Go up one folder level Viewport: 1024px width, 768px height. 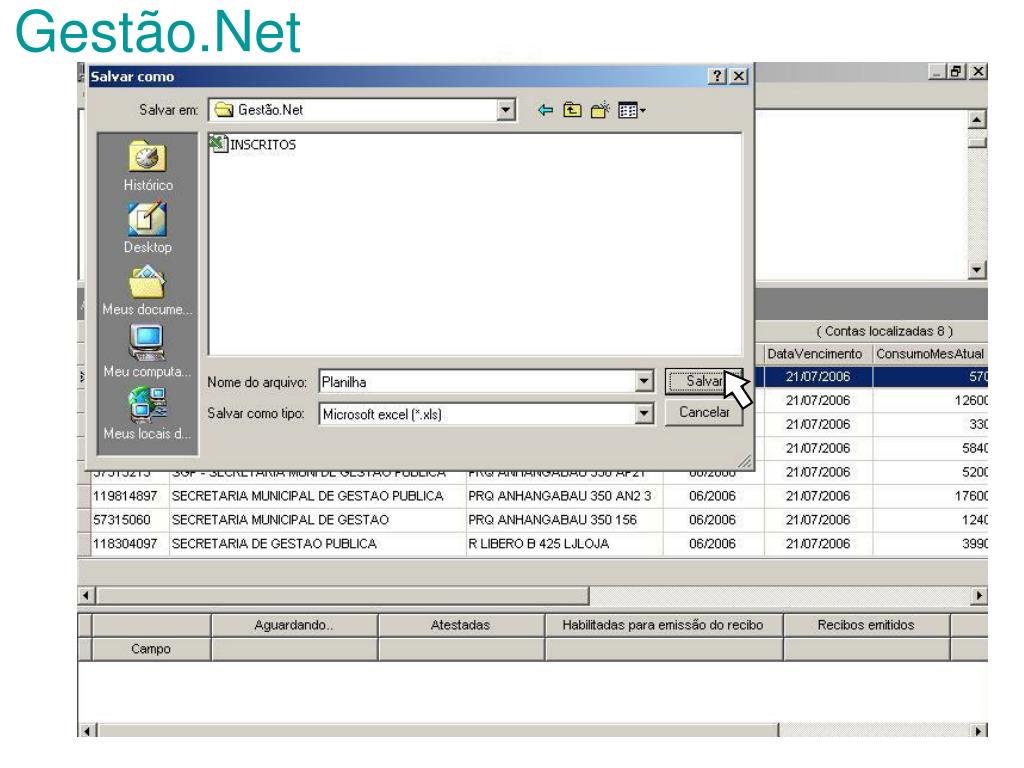572,110
